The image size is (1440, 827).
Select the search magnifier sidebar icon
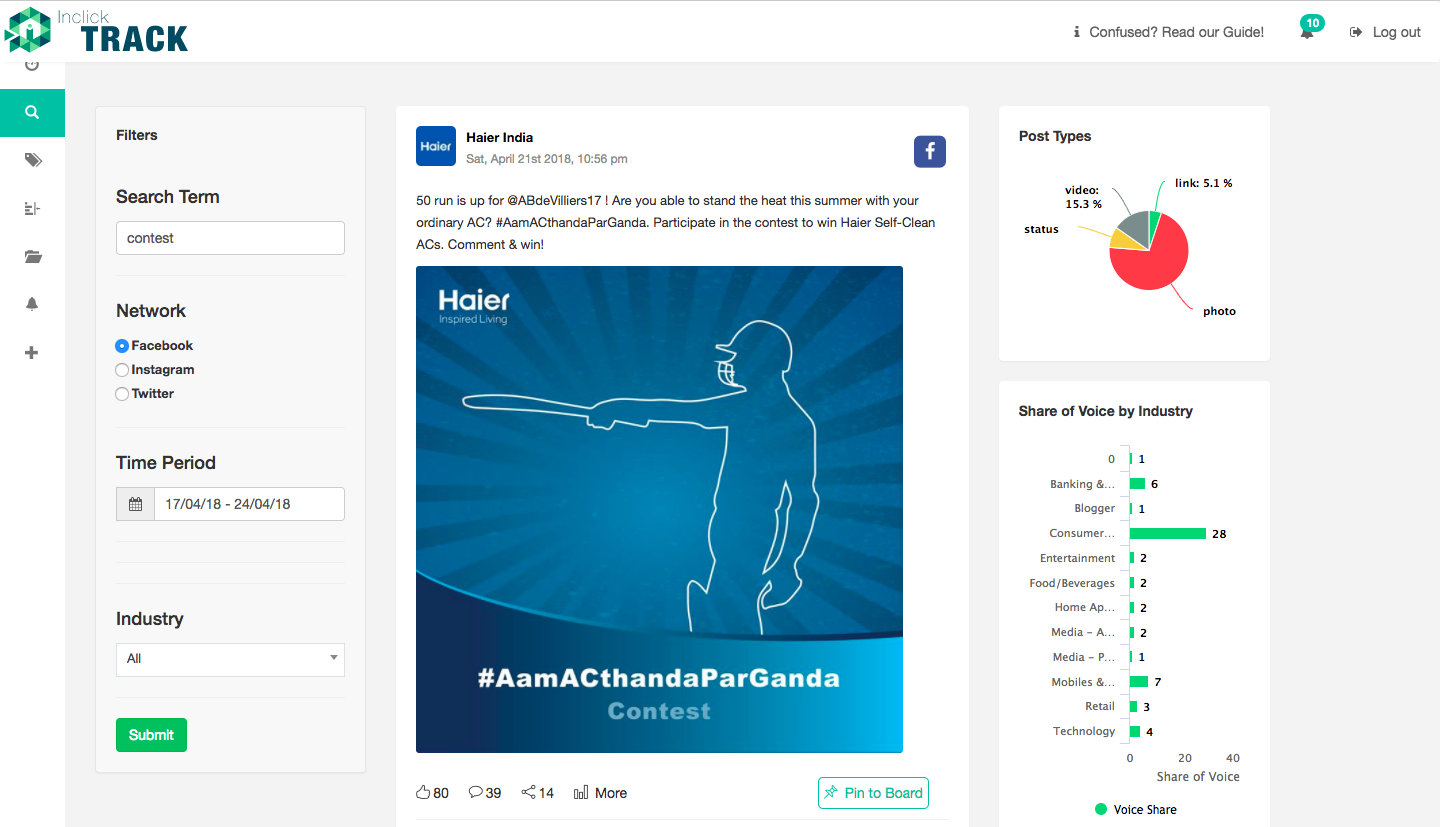[x=32, y=112]
